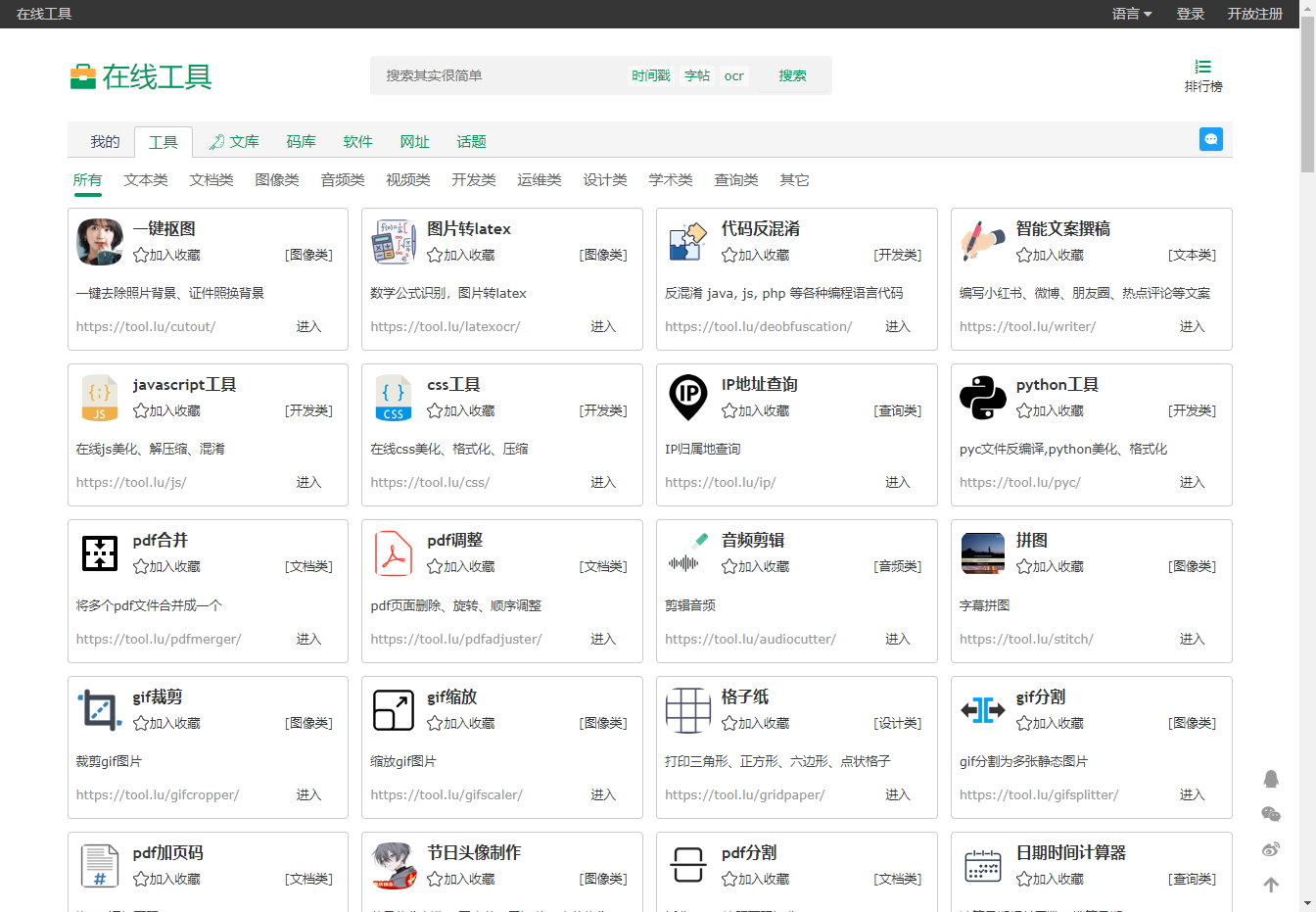Click the 节日头像制作 avatar icon
This screenshot has height=912, width=1316.
(x=394, y=866)
